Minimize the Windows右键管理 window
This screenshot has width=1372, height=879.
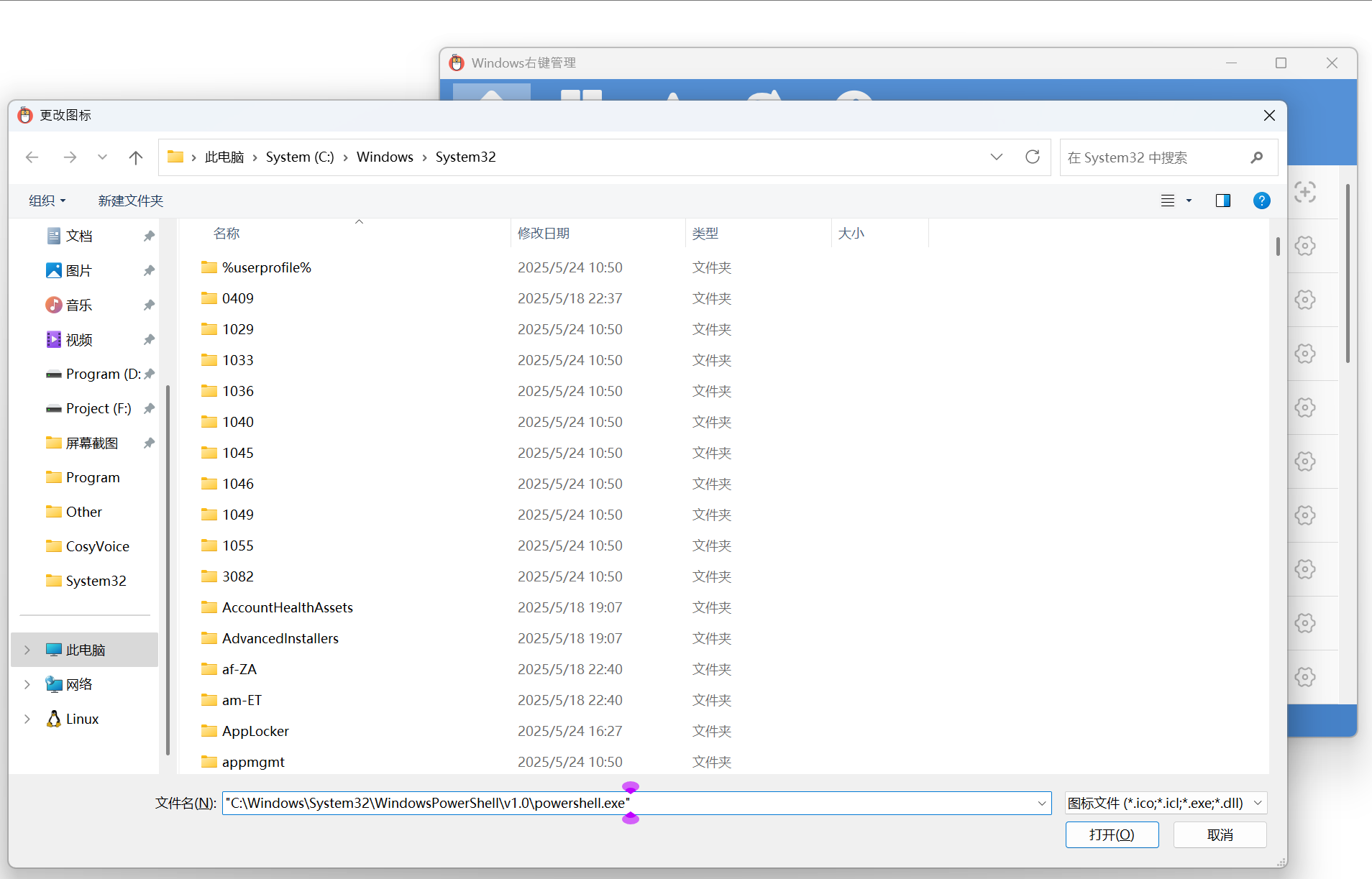pyautogui.click(x=1231, y=63)
